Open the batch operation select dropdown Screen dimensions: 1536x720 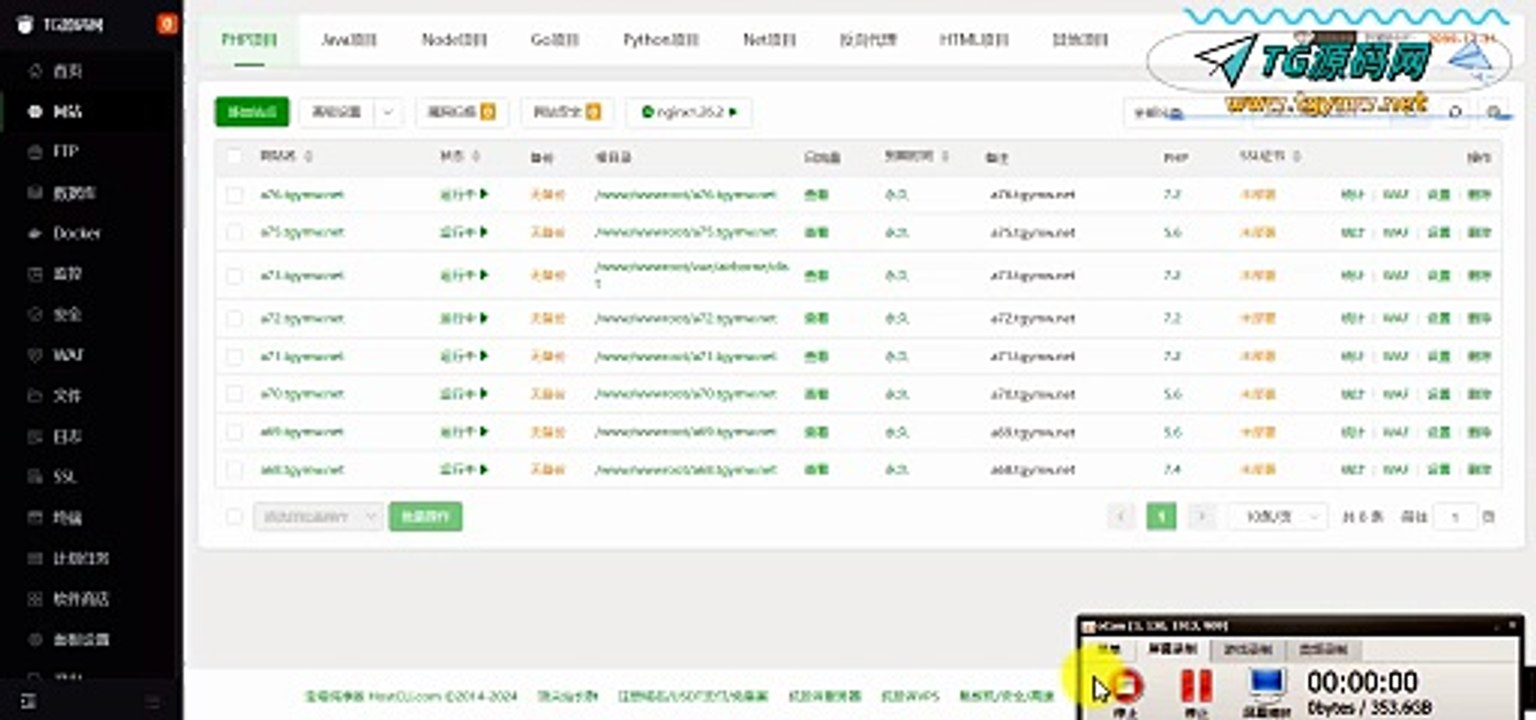point(318,516)
